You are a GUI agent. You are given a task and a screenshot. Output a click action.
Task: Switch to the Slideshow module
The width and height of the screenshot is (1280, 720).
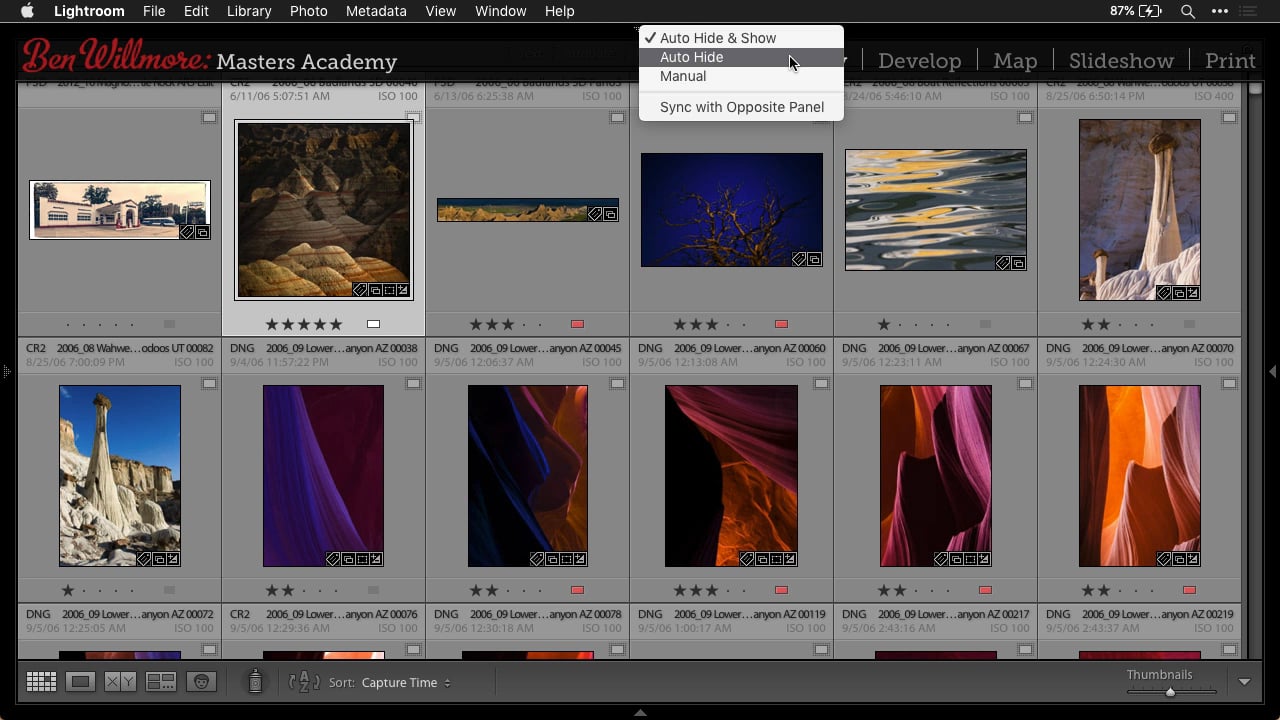[x=1121, y=61]
